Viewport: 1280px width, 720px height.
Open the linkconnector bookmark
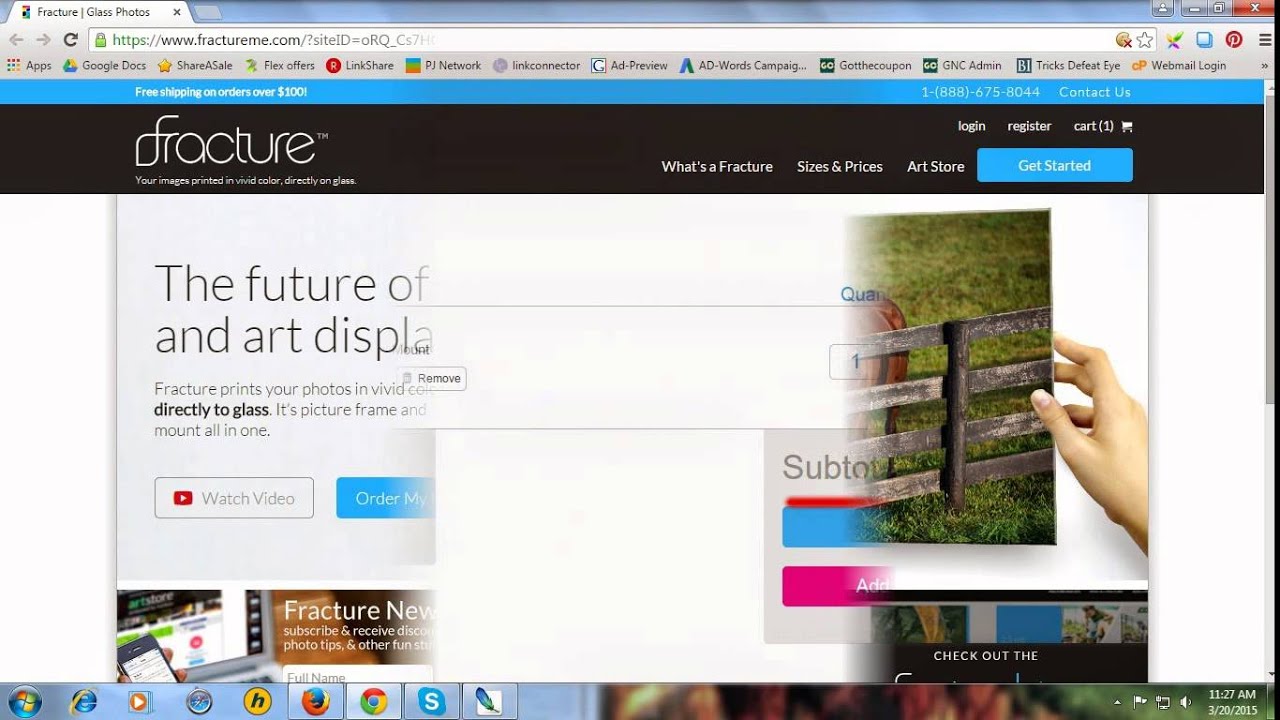537,65
